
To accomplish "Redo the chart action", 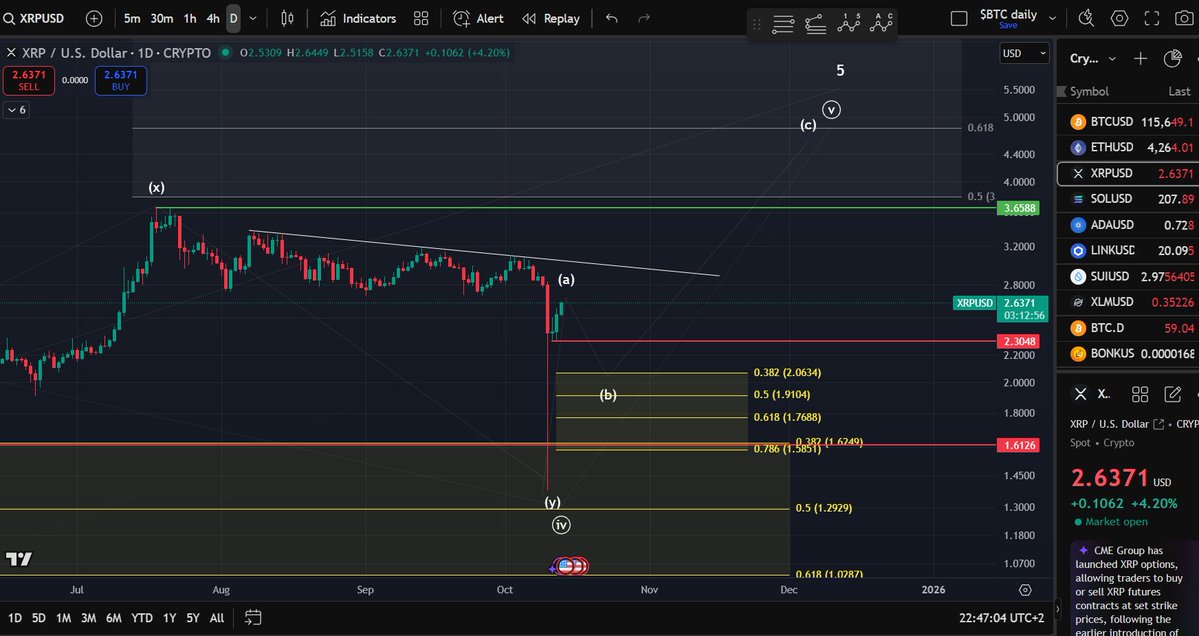I will point(644,18).
